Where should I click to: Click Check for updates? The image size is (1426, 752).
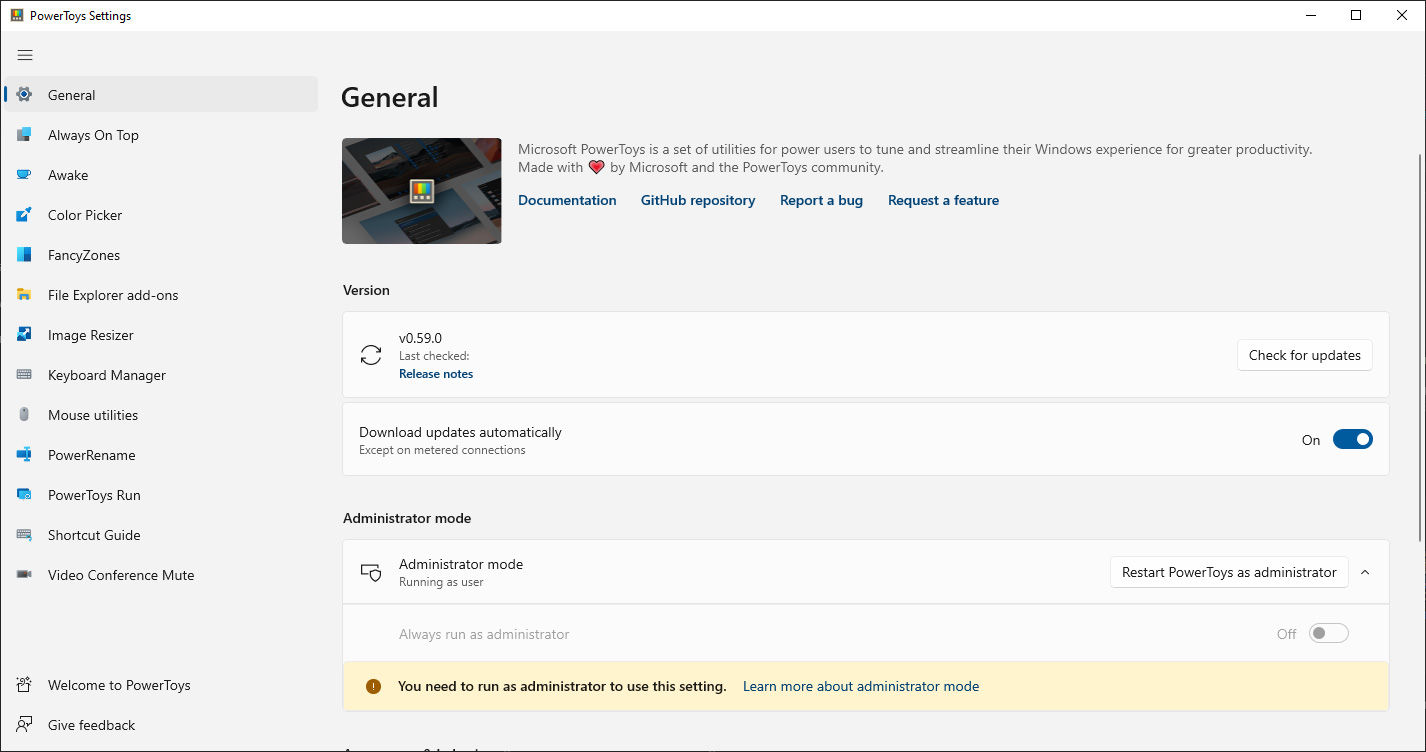click(1304, 355)
